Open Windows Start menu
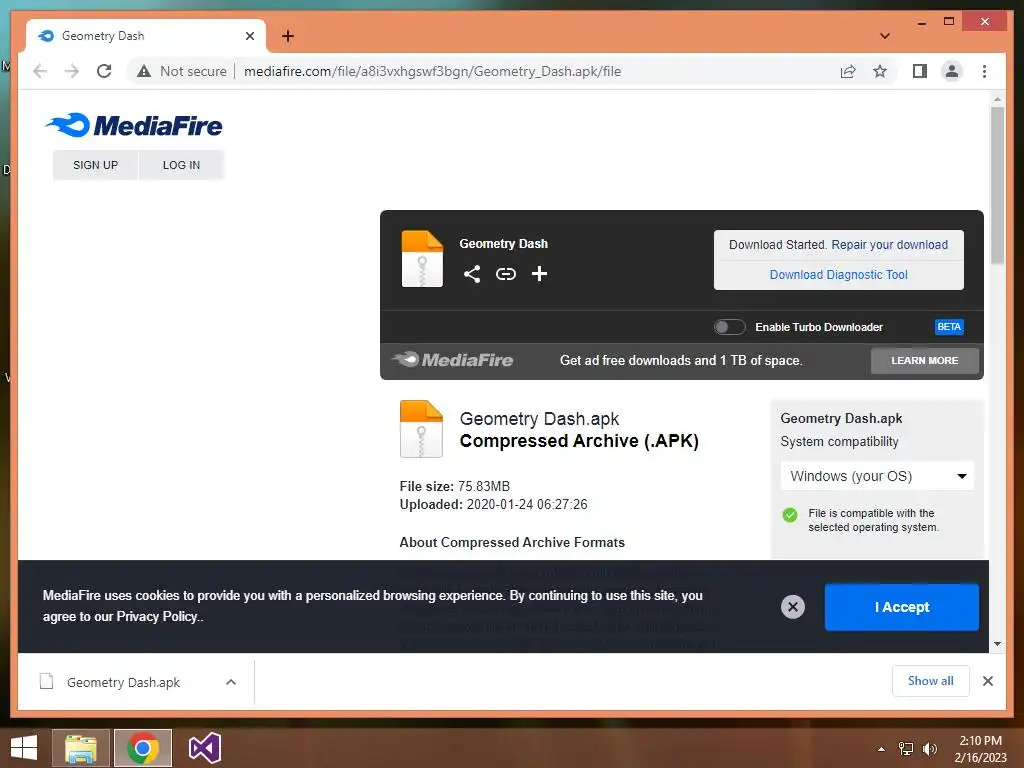The width and height of the screenshot is (1024, 768). (24, 748)
